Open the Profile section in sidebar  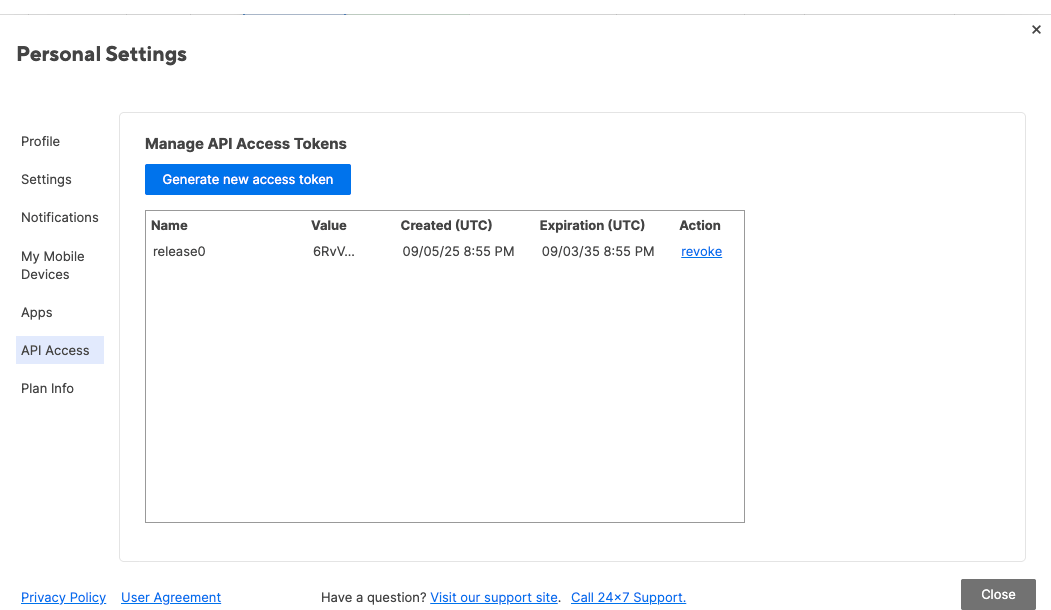pyautogui.click(x=40, y=141)
